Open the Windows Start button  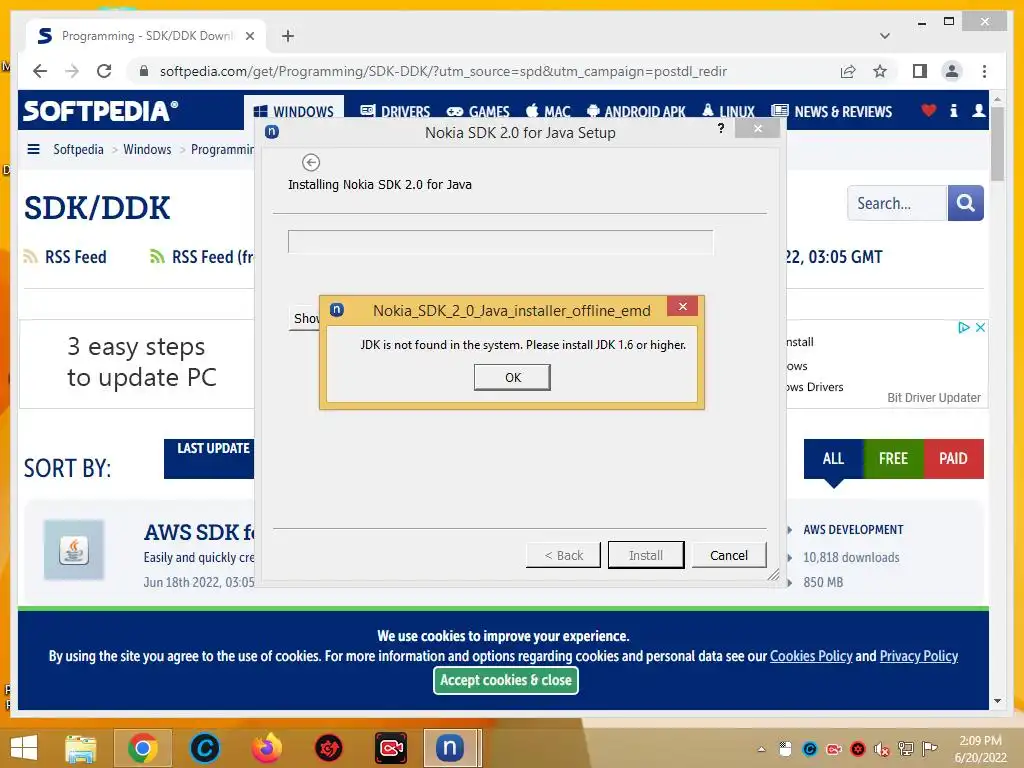24,748
